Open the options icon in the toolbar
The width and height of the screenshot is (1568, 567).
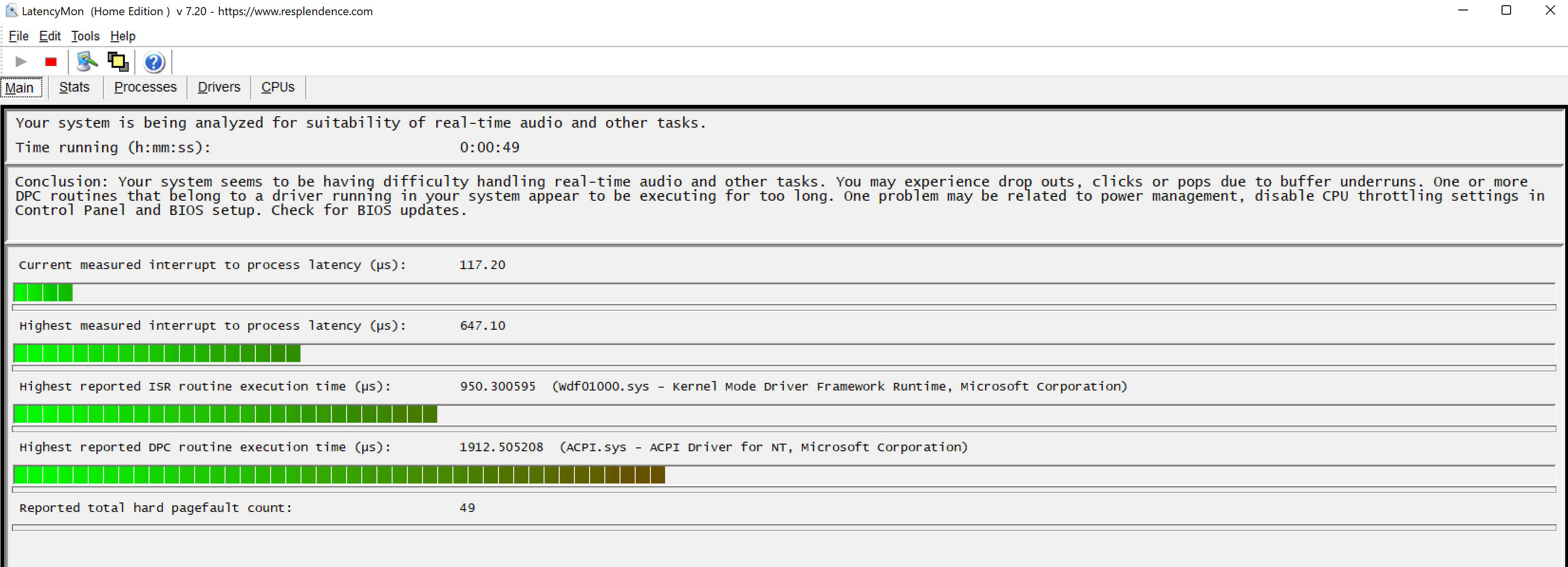pos(86,62)
